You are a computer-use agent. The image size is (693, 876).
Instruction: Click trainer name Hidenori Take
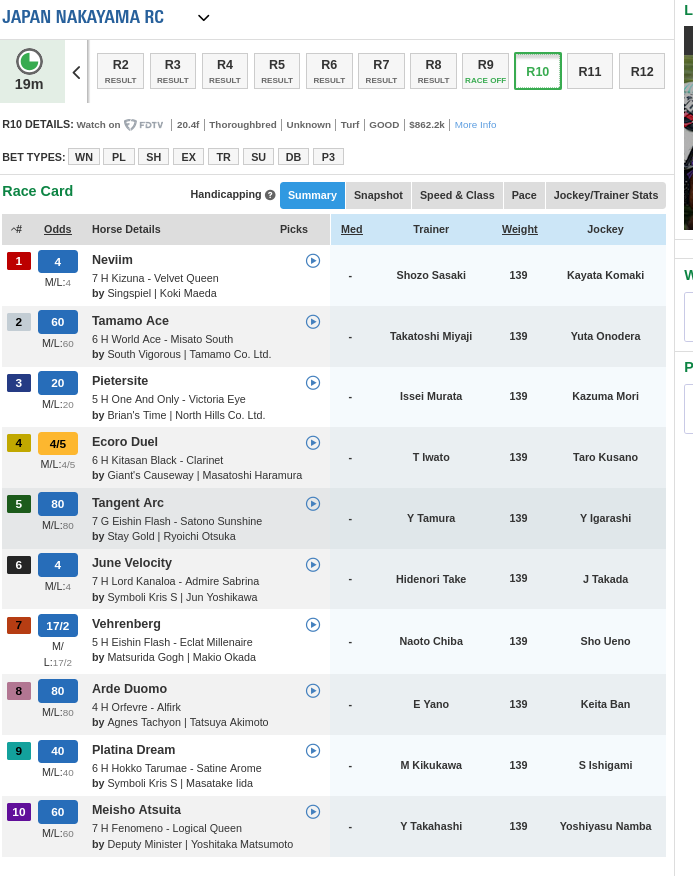coord(431,579)
